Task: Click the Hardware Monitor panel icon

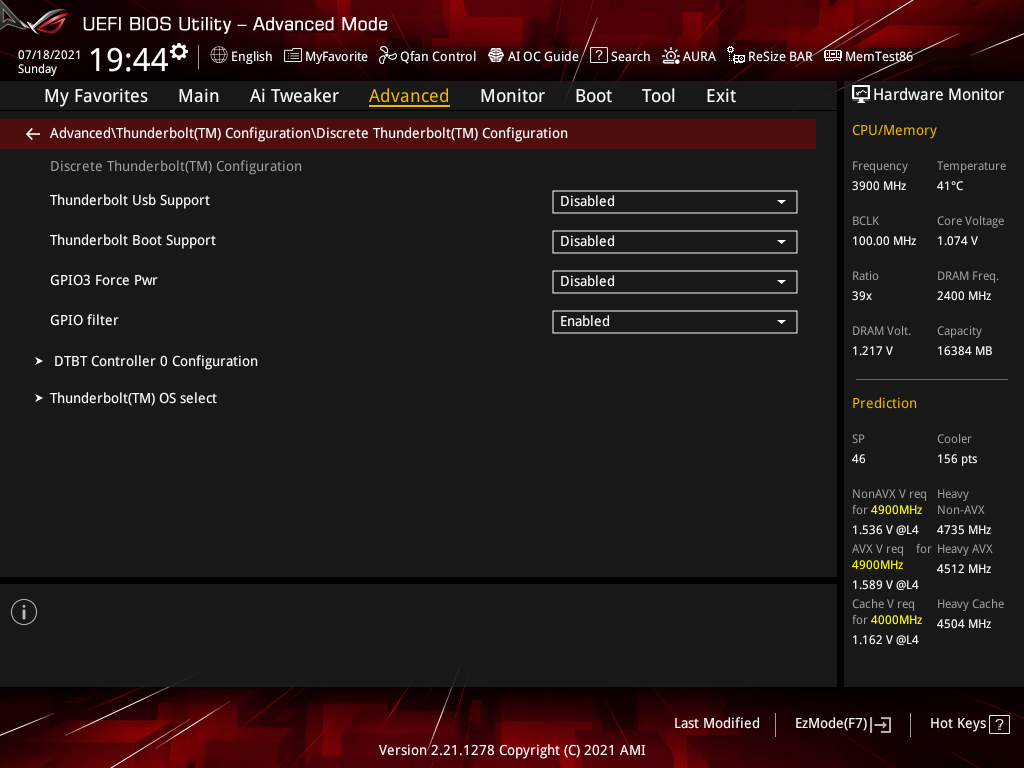Action: coord(861,94)
